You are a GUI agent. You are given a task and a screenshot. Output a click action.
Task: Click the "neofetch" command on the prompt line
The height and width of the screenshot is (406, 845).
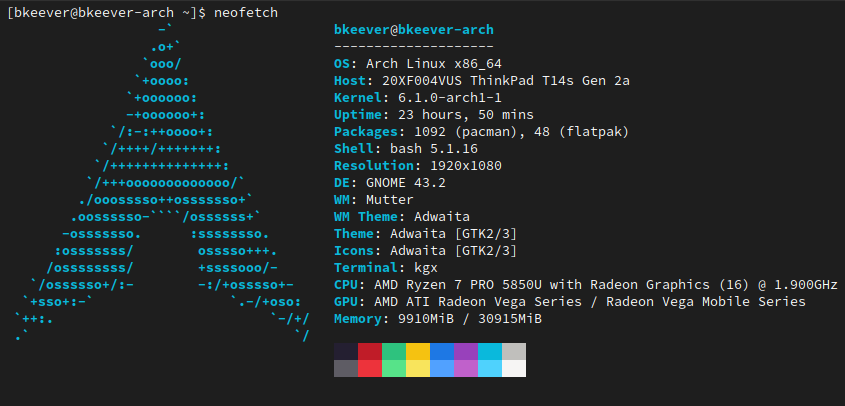[x=246, y=12]
